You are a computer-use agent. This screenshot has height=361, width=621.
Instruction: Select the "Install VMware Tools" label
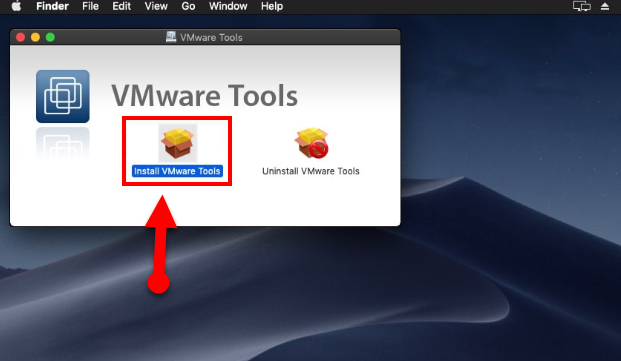[177, 171]
